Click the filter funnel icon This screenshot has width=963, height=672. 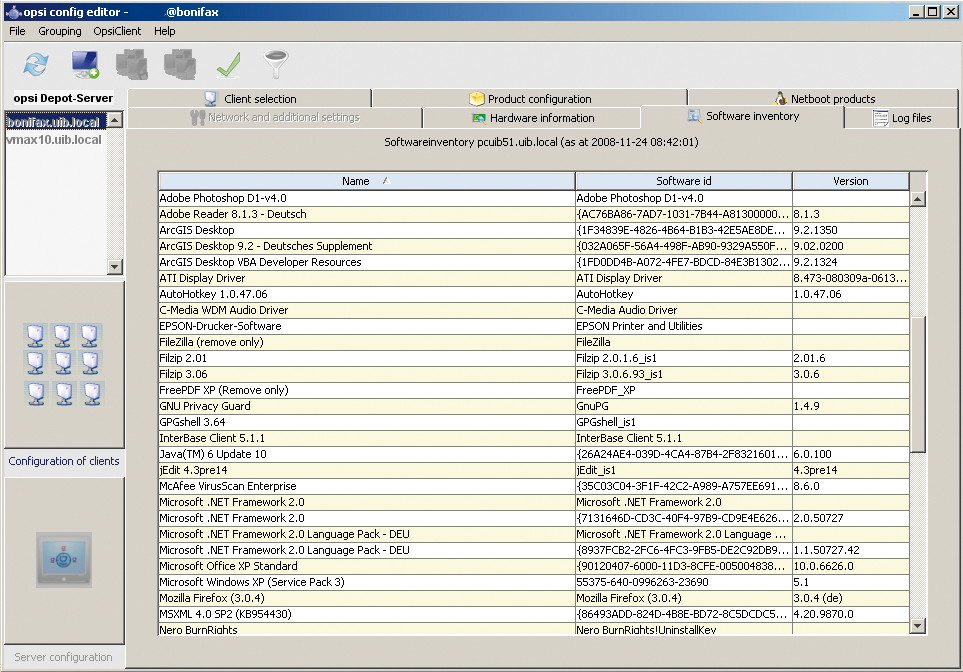[x=276, y=64]
